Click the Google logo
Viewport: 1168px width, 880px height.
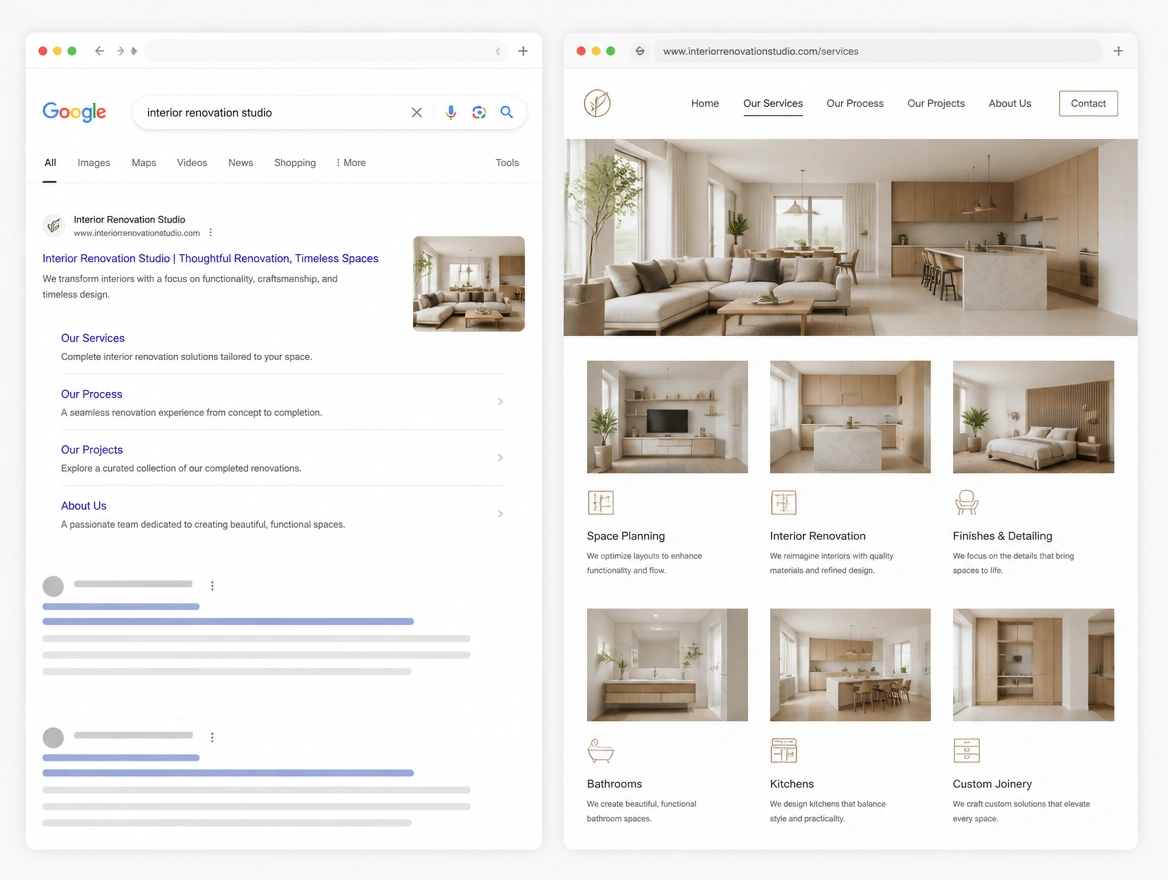click(74, 112)
